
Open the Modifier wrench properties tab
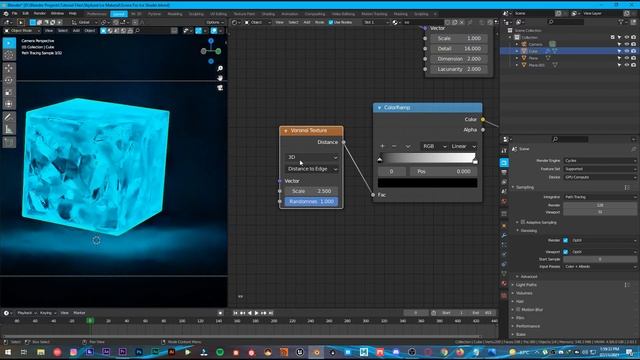504,235
